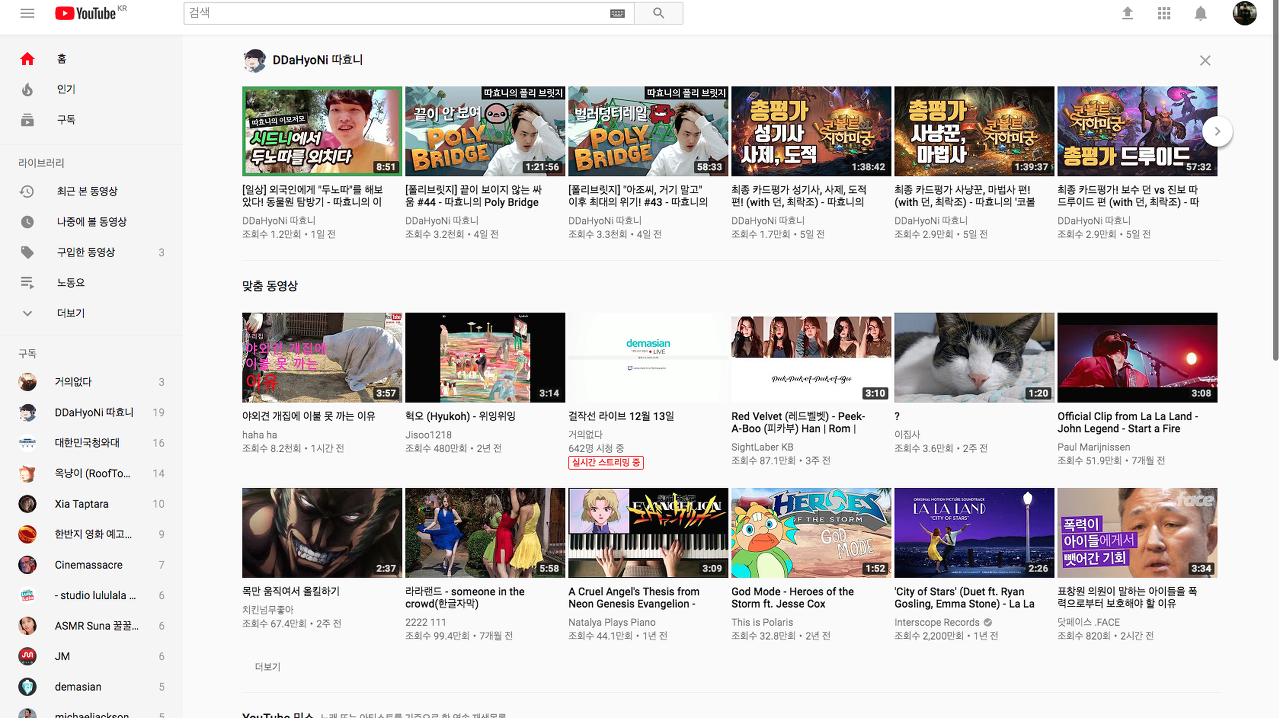
Task: Open channel link This is Polaris
Action: (x=762, y=623)
